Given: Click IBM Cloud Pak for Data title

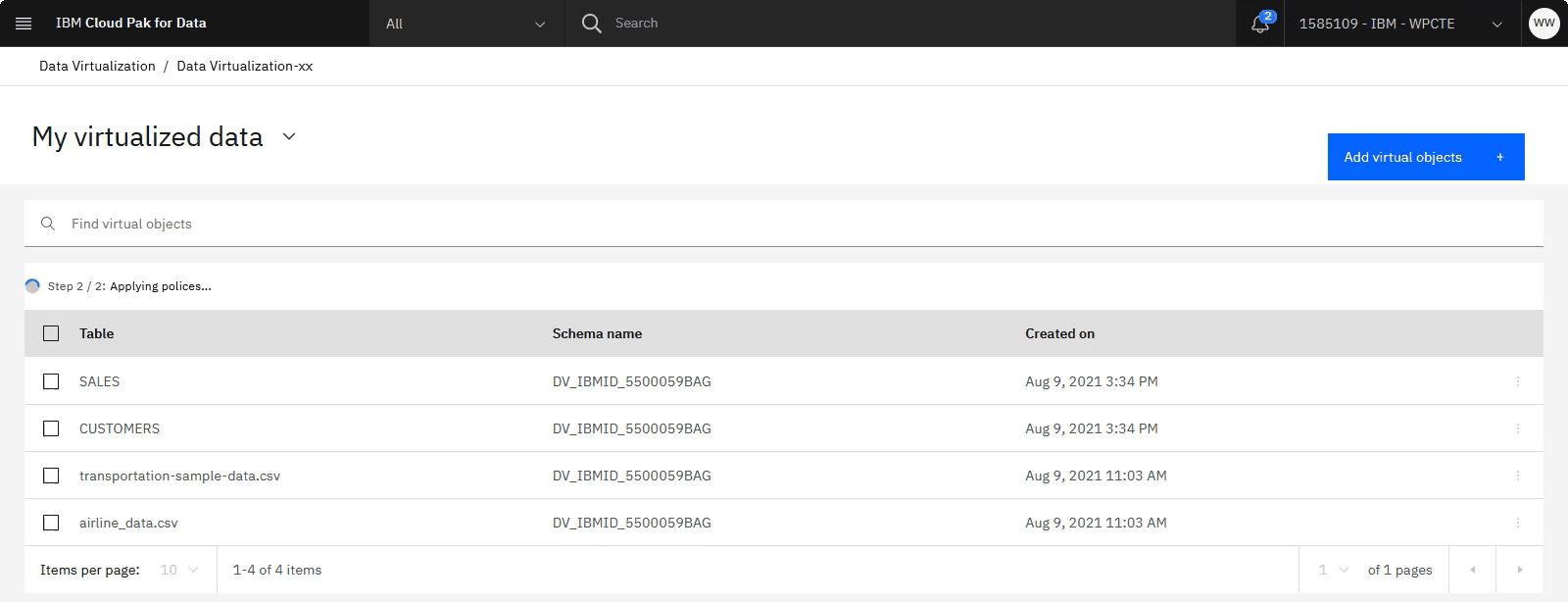Looking at the screenshot, I should tap(131, 24).
